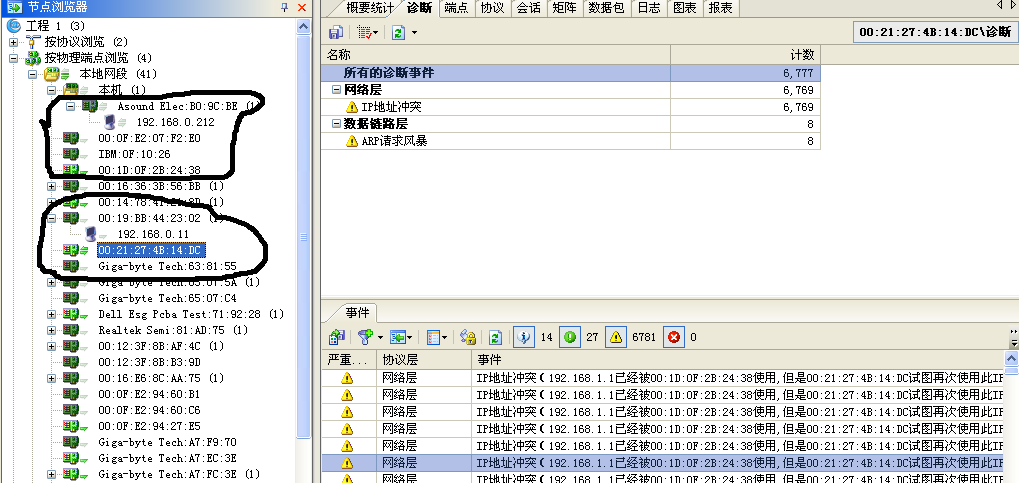The height and width of the screenshot is (483, 1019).
Task: Toggle the yellow warning events filter
Action: (x=616, y=337)
